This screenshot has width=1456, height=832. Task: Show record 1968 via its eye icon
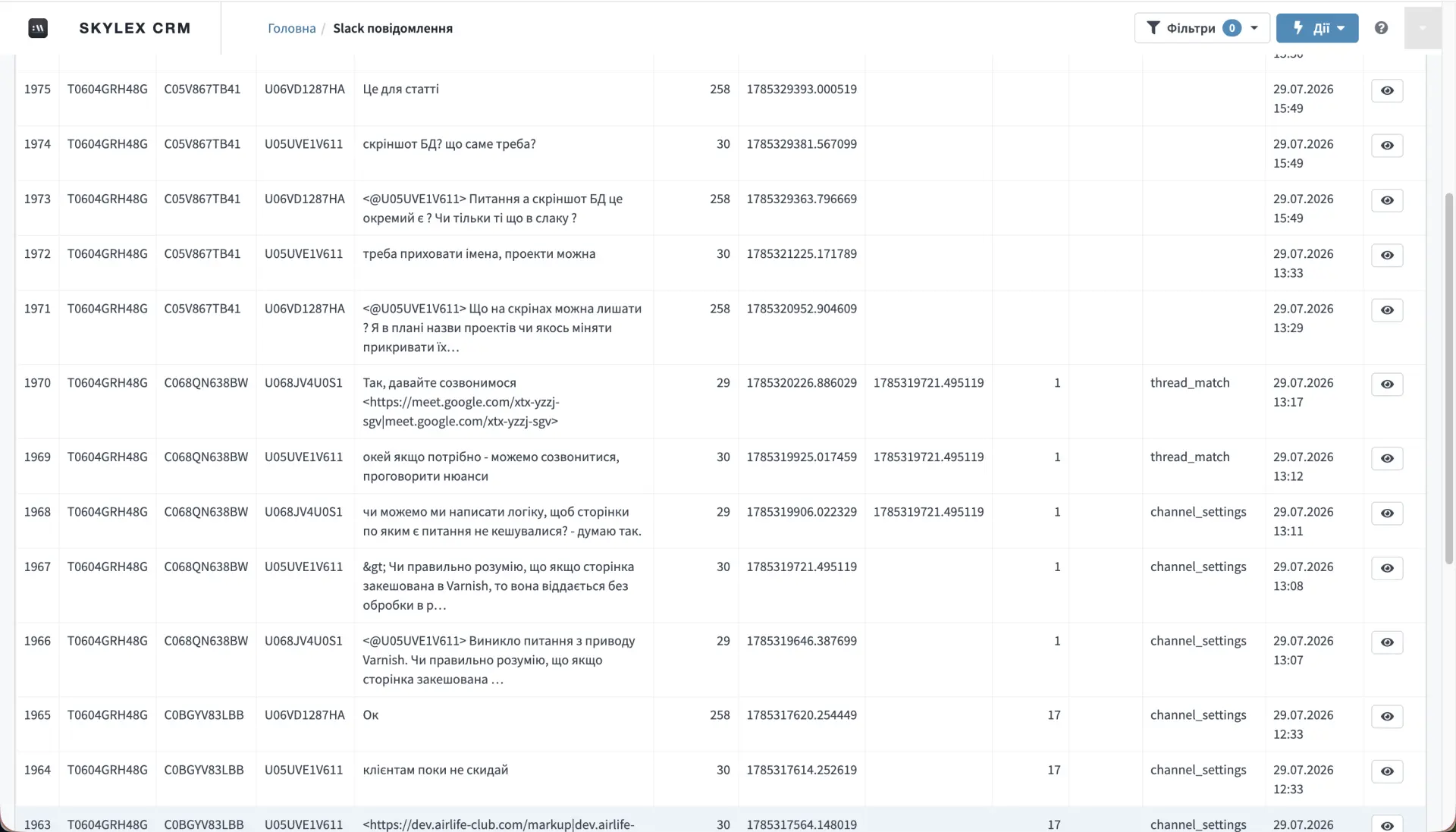[1387, 513]
